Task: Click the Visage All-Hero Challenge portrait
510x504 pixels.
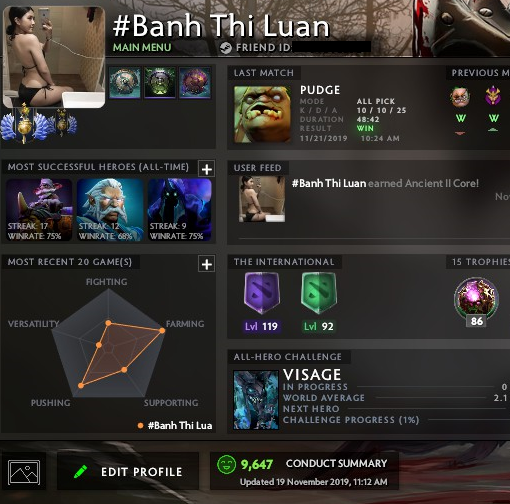Action: [256, 400]
